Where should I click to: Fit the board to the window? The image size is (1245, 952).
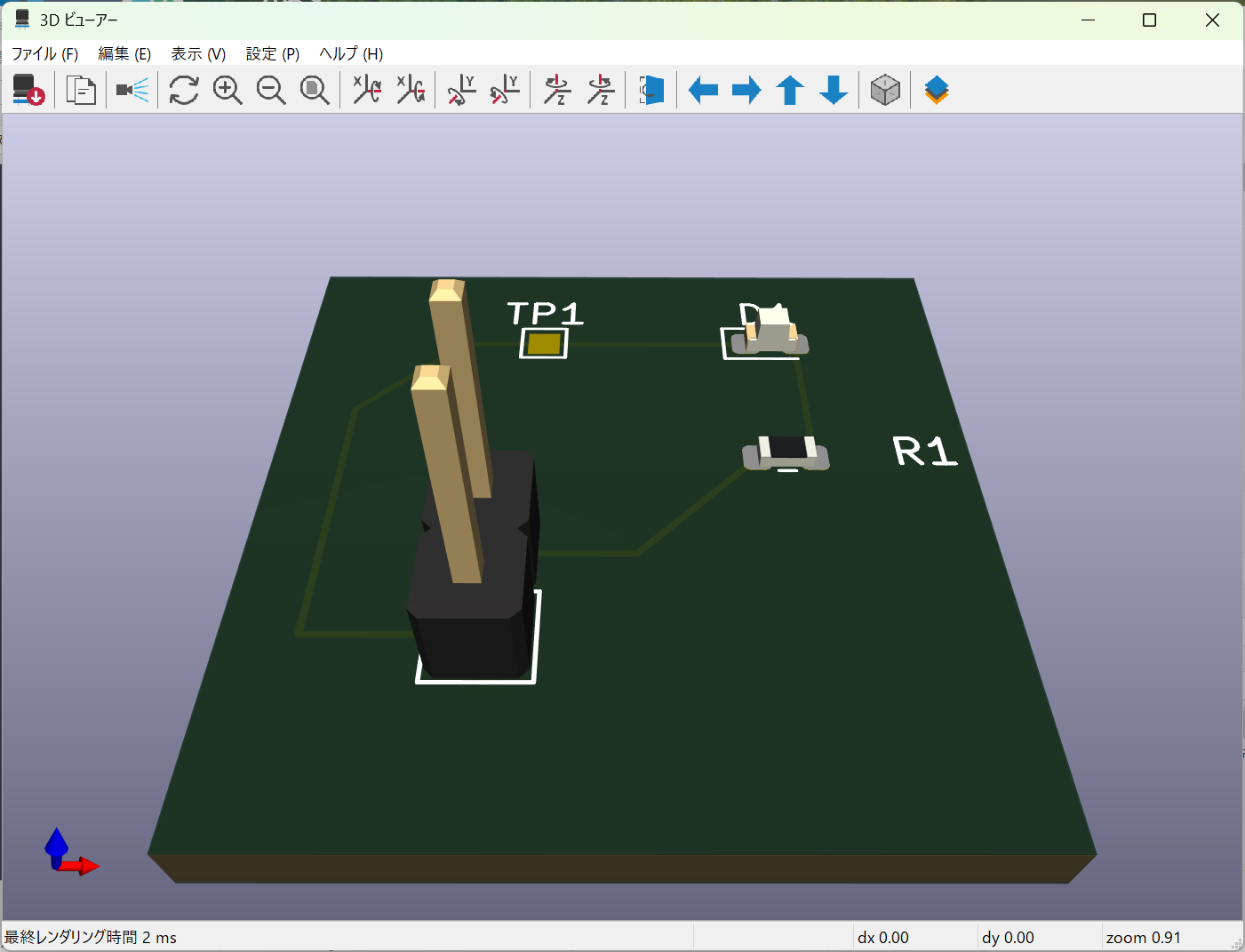[315, 89]
